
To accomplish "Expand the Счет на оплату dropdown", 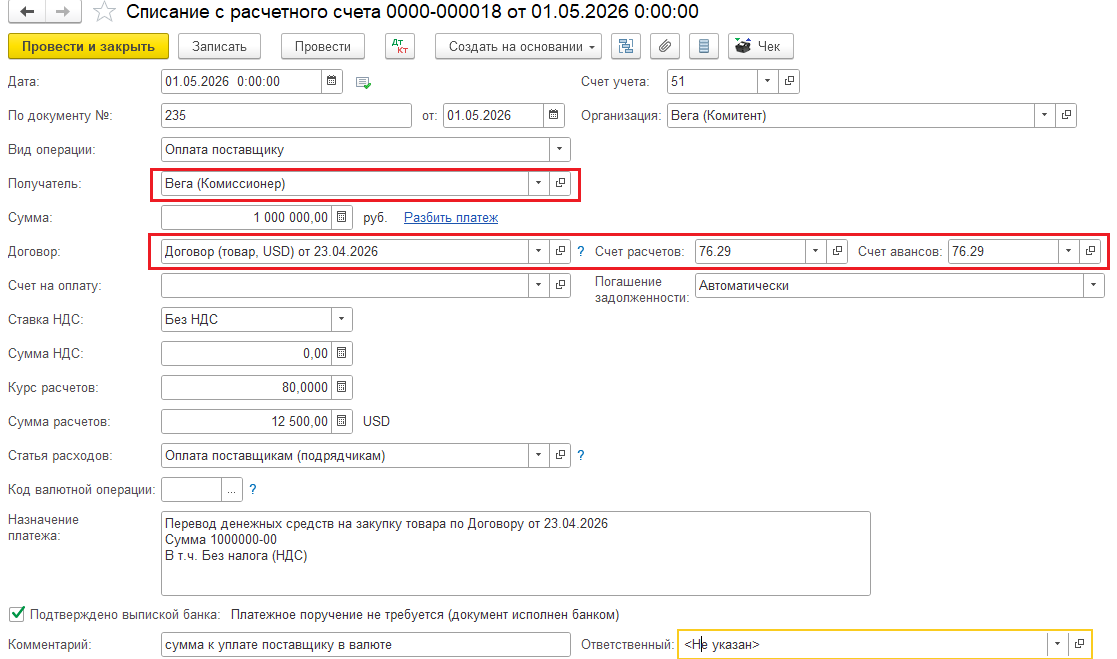I will pyautogui.click(x=539, y=285).
